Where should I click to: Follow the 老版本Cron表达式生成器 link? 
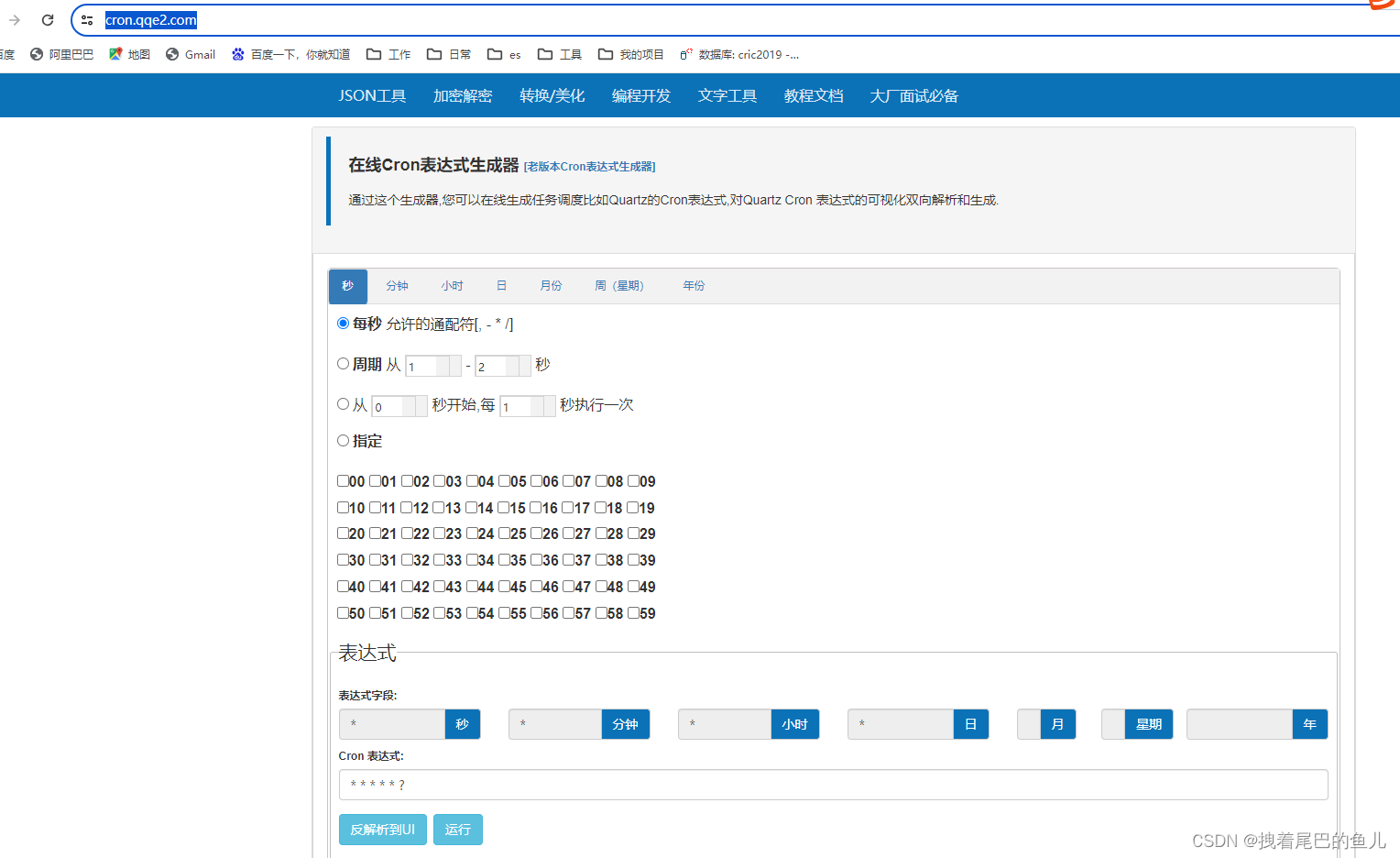point(589,167)
